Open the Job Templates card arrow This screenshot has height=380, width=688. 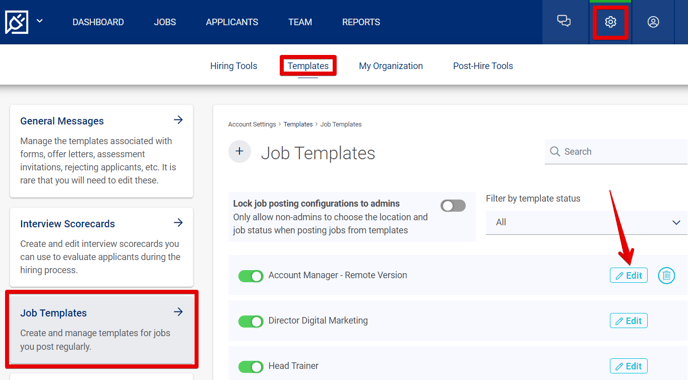pyautogui.click(x=178, y=312)
